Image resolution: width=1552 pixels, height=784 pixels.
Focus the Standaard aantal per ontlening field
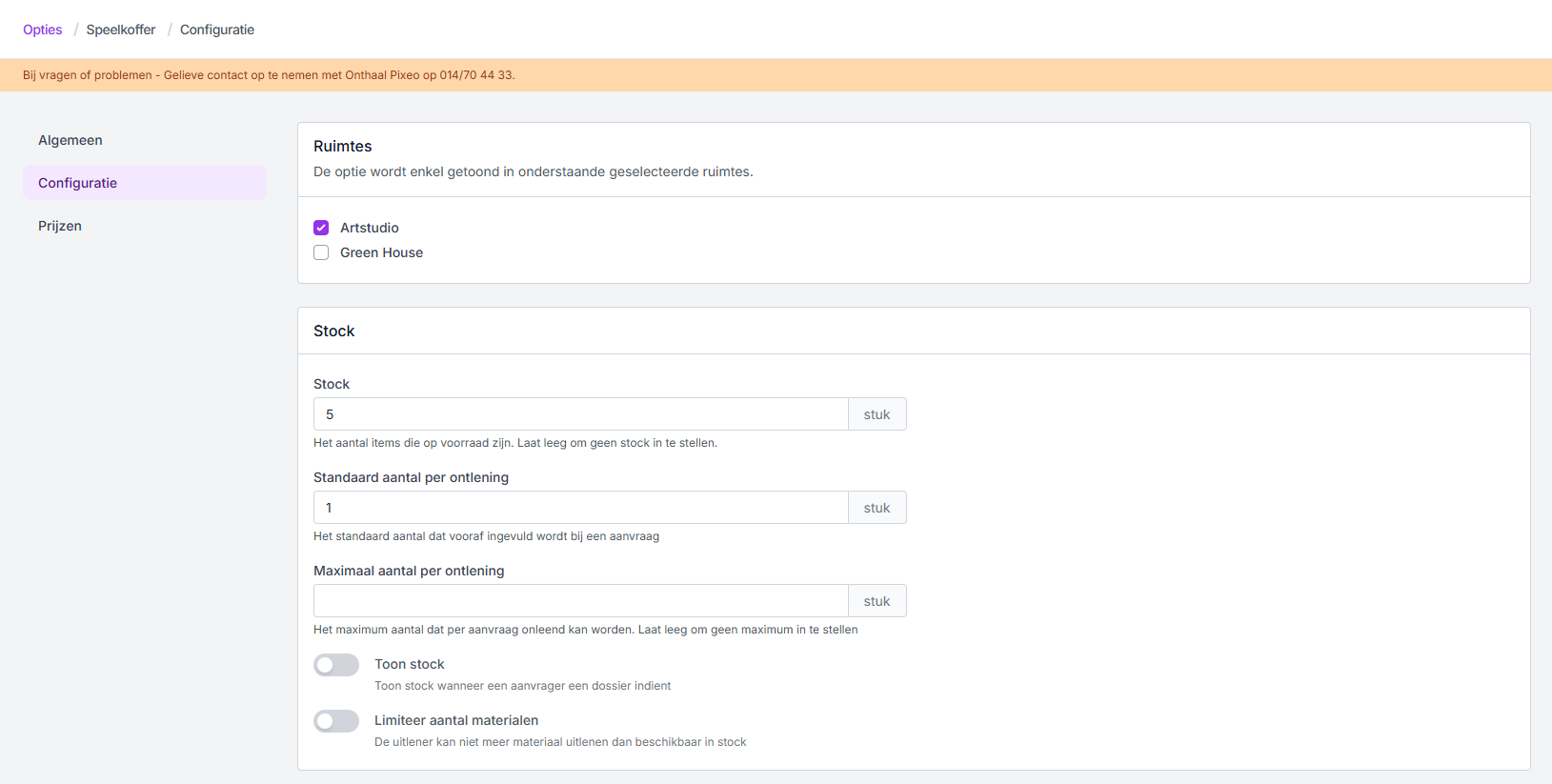pos(580,508)
